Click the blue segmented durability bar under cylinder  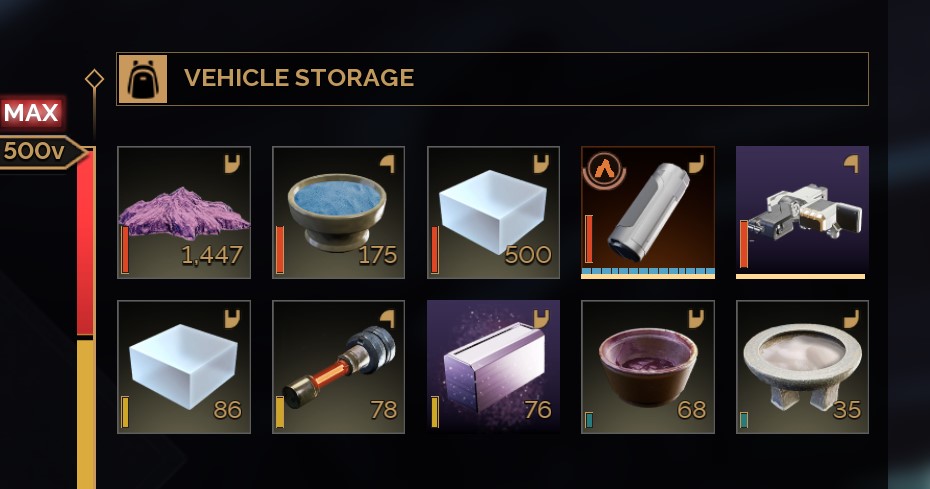(648, 272)
